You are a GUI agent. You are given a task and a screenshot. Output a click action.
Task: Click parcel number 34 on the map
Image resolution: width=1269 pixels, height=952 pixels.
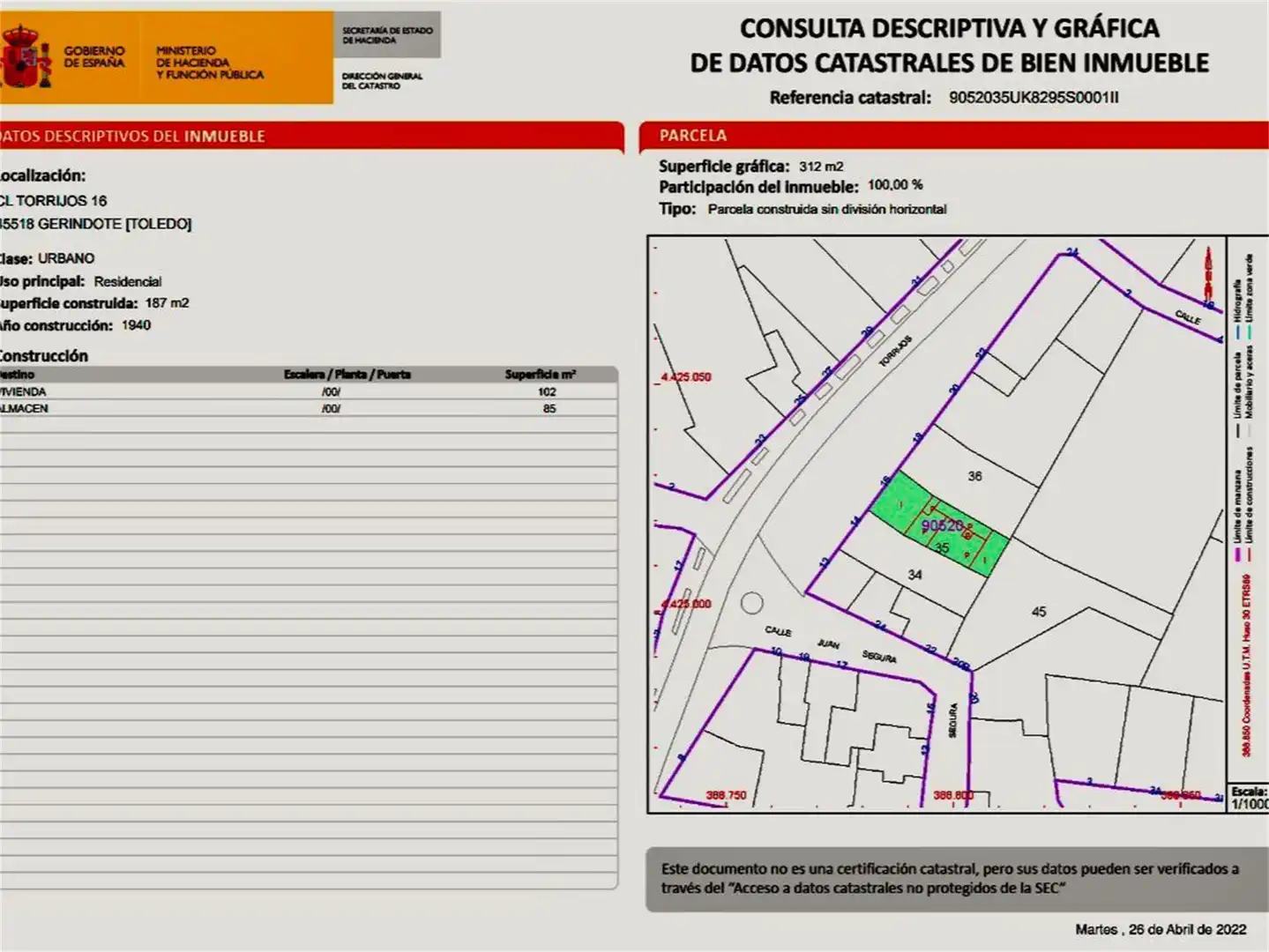click(x=914, y=575)
